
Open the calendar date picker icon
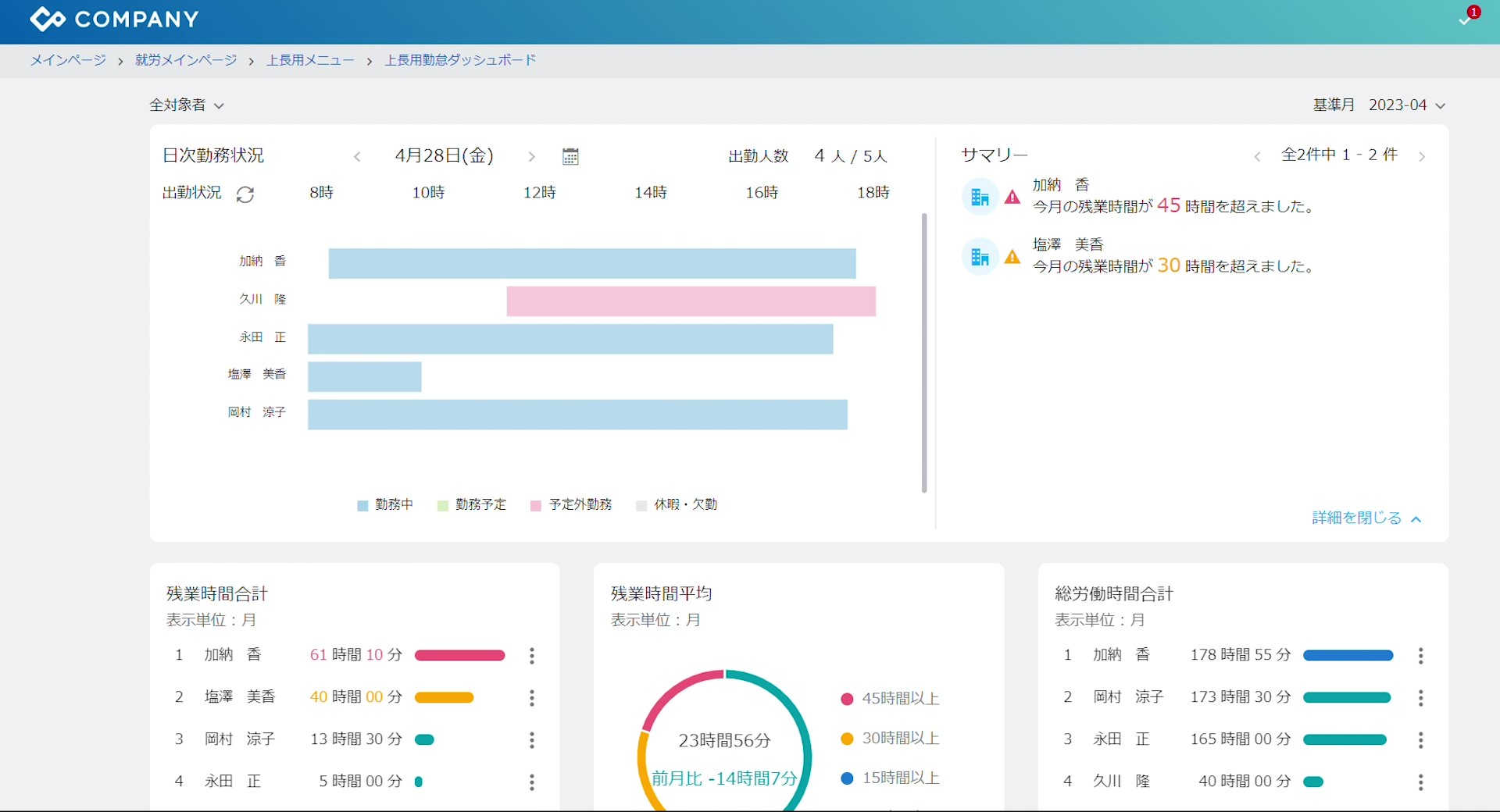[x=570, y=156]
